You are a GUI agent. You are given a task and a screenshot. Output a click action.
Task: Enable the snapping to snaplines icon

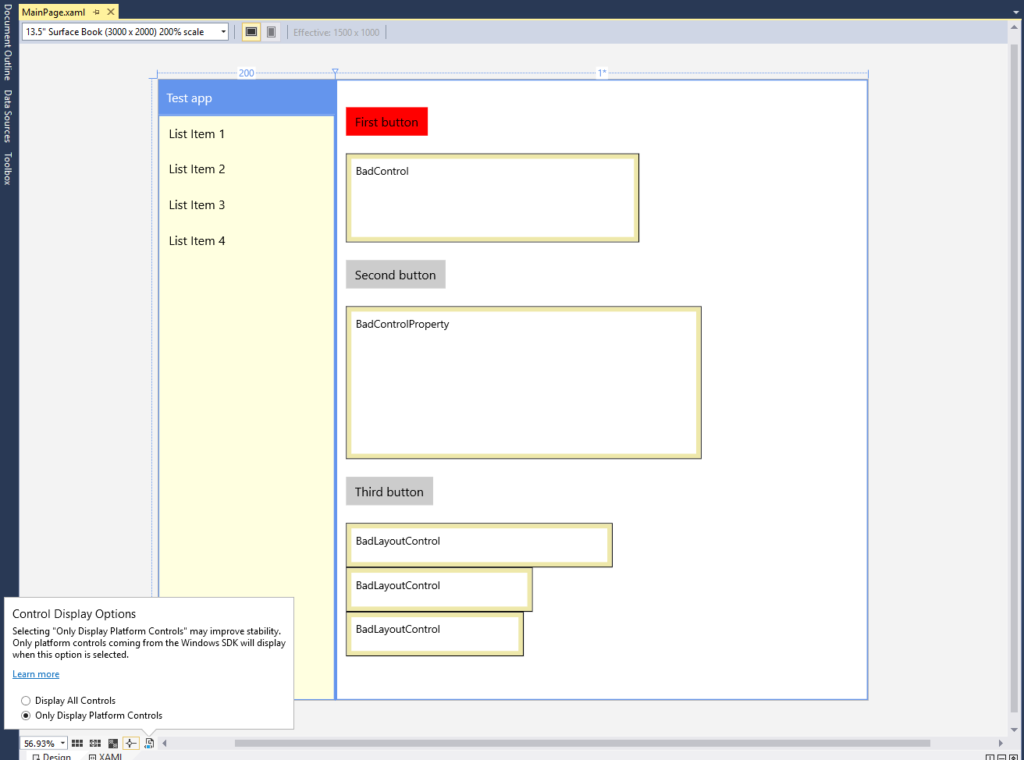point(131,743)
